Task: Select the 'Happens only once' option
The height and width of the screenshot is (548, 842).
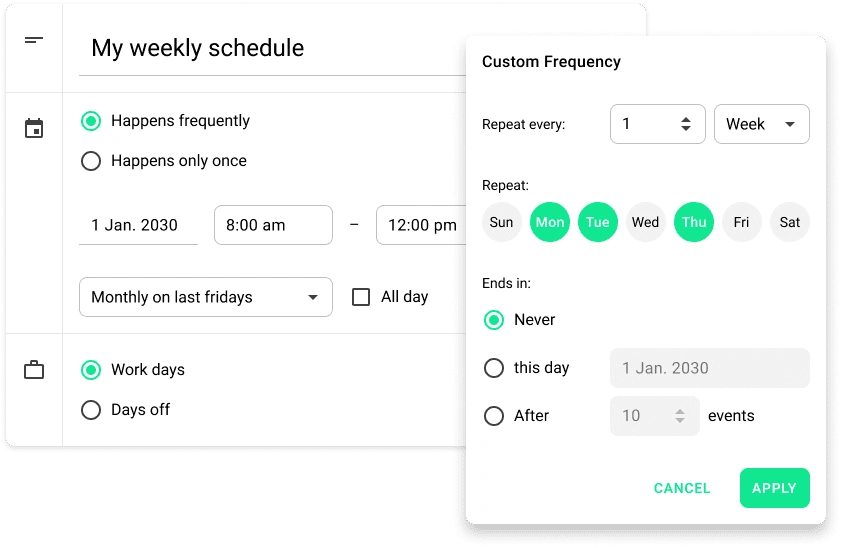Action: 91,161
